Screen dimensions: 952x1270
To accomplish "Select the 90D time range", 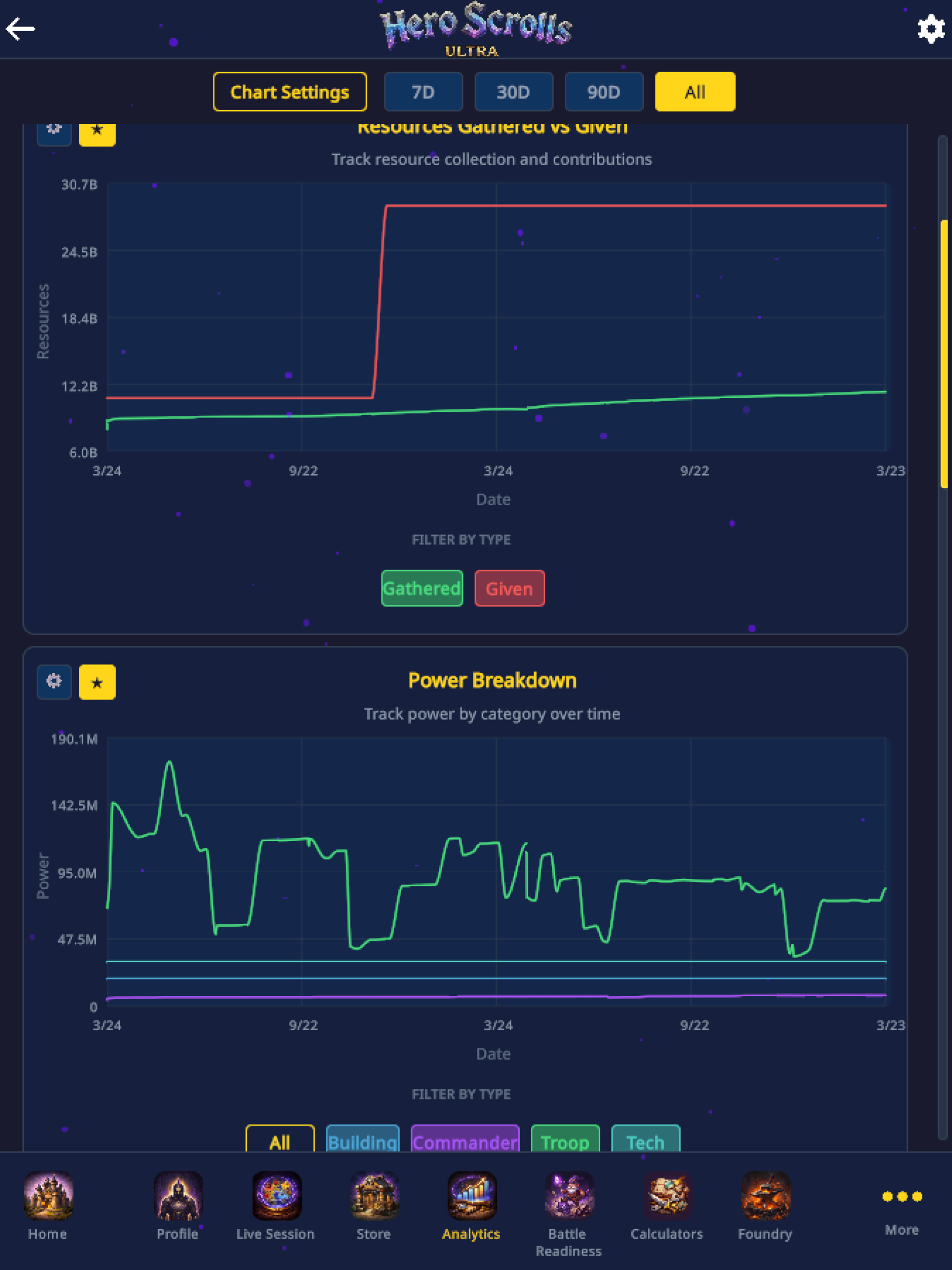I will [603, 92].
